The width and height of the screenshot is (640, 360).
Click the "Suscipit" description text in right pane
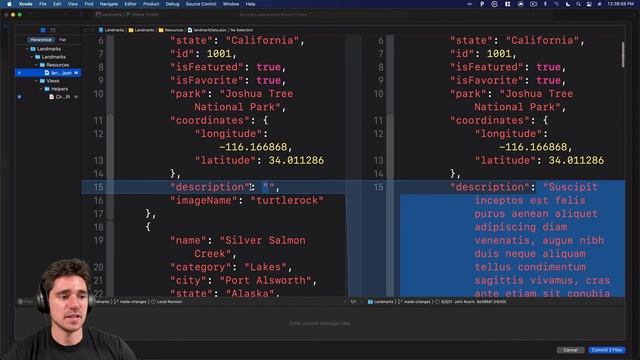(x=570, y=187)
